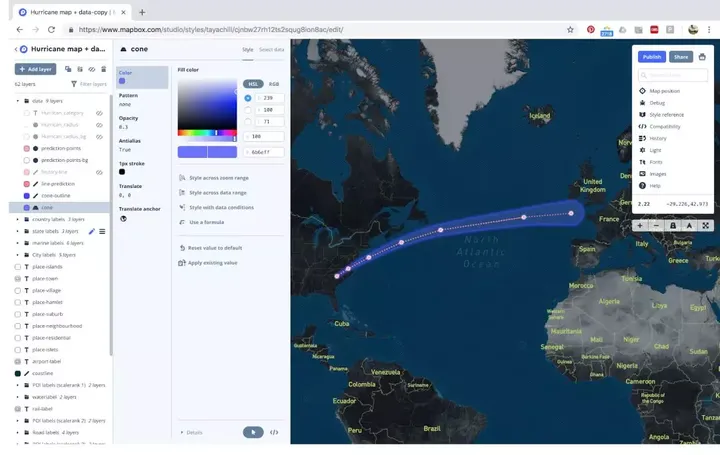Switch to the Select data tab
The width and height of the screenshot is (720, 455).
[x=271, y=49]
